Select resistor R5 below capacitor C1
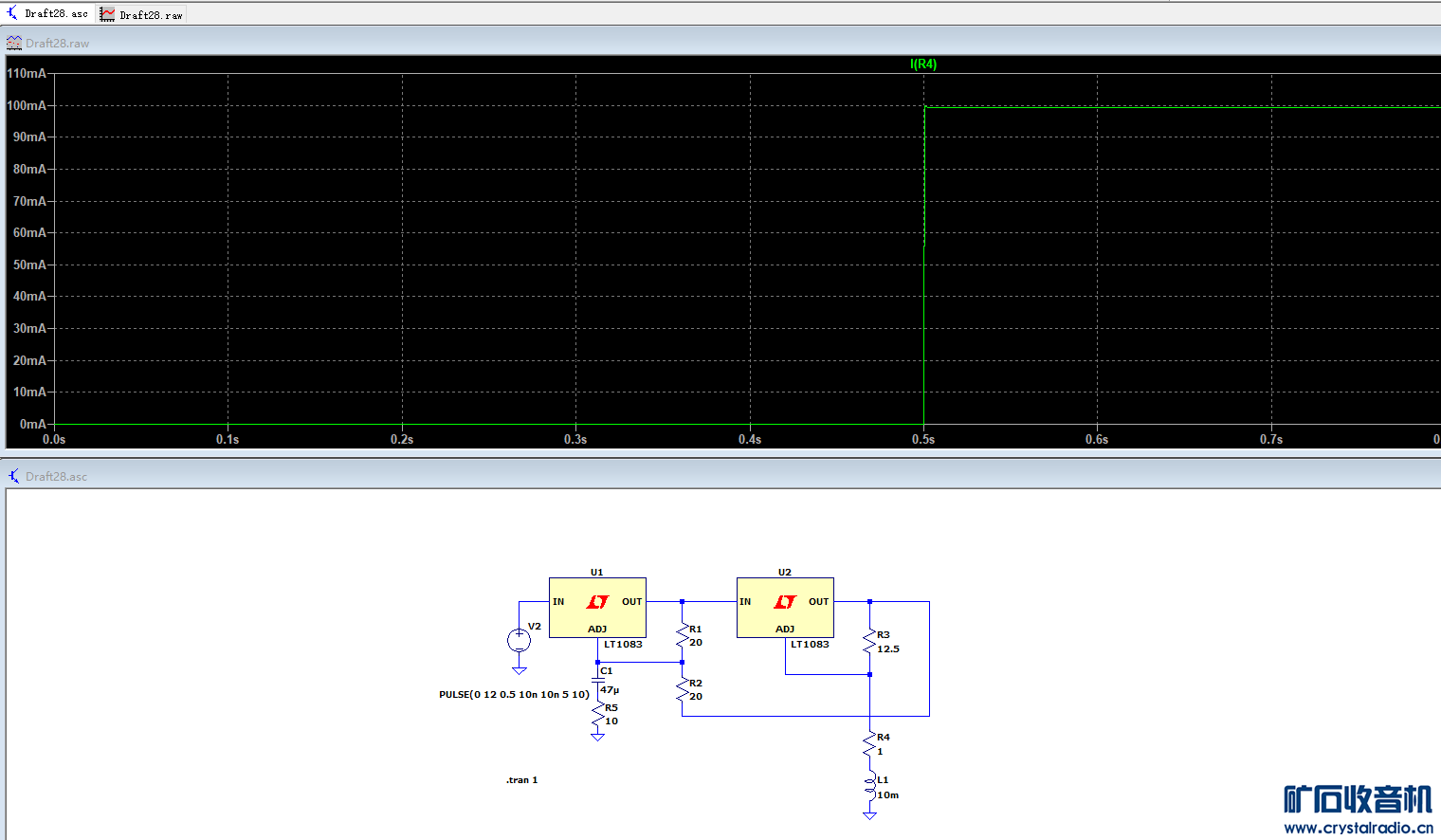 [597, 715]
